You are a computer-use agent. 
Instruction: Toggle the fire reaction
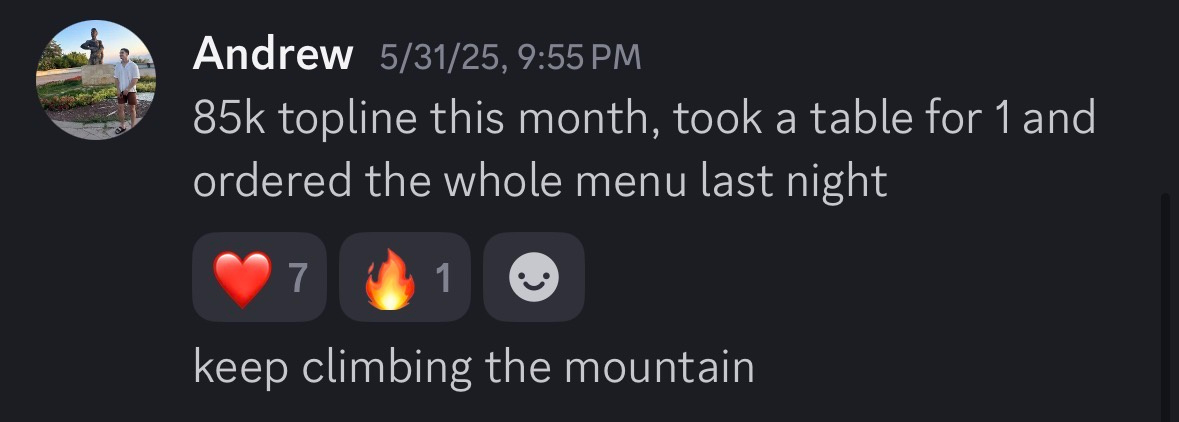pos(404,278)
